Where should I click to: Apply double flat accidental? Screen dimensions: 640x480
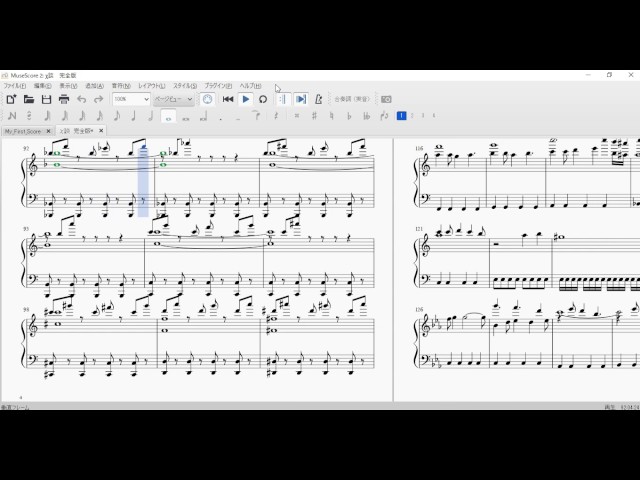[x=367, y=116]
